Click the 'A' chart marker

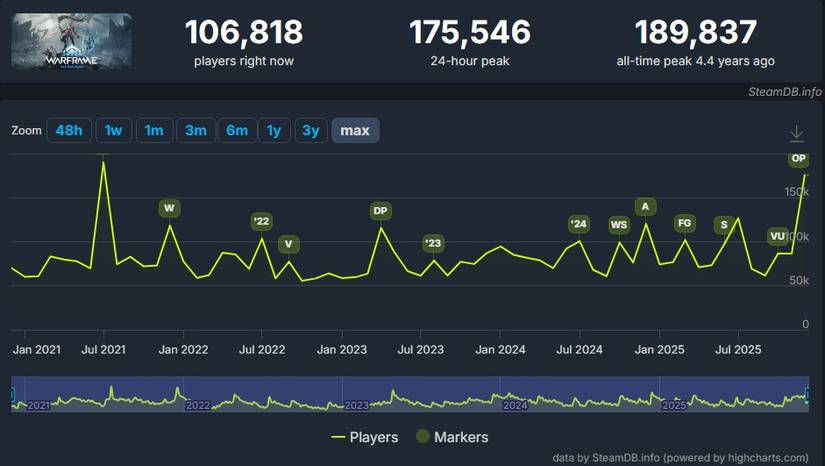[645, 207]
